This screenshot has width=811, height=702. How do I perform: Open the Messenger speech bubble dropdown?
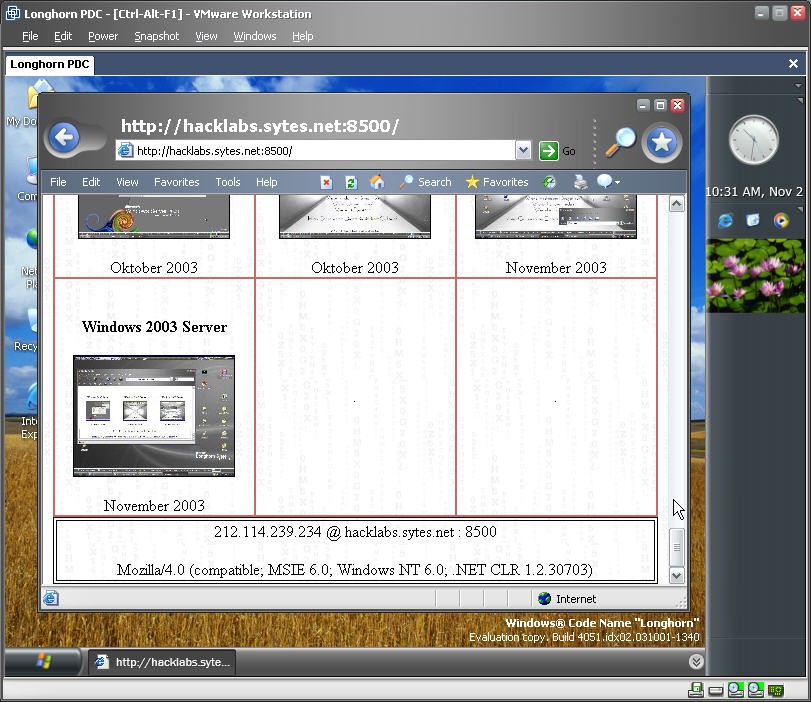point(609,182)
